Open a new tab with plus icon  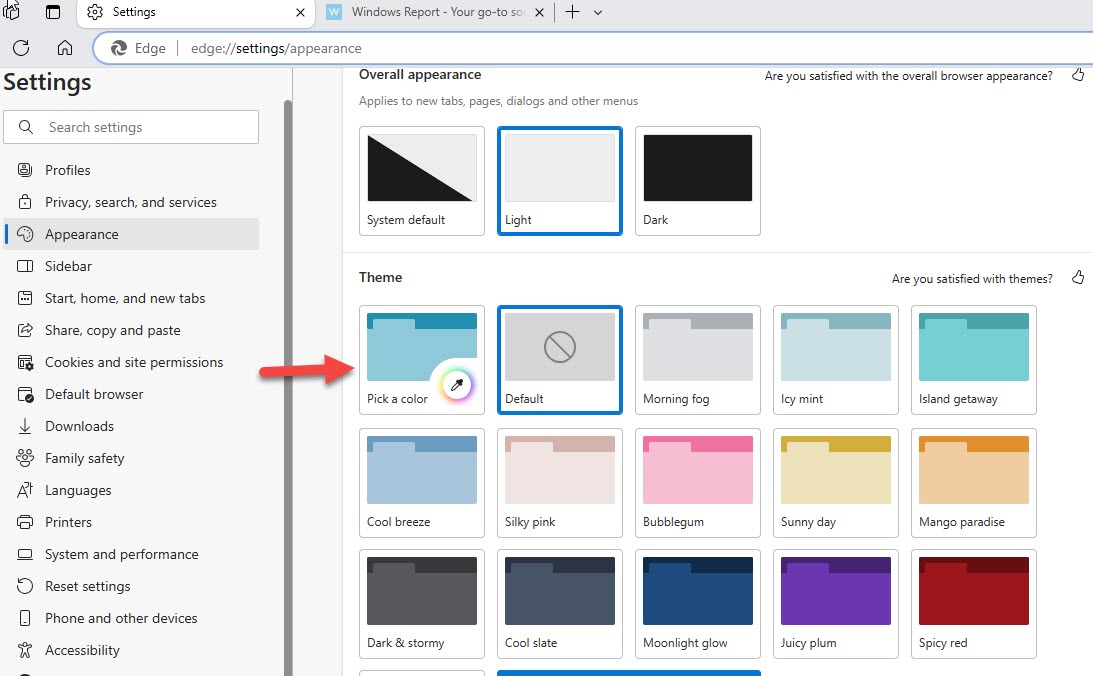click(572, 12)
